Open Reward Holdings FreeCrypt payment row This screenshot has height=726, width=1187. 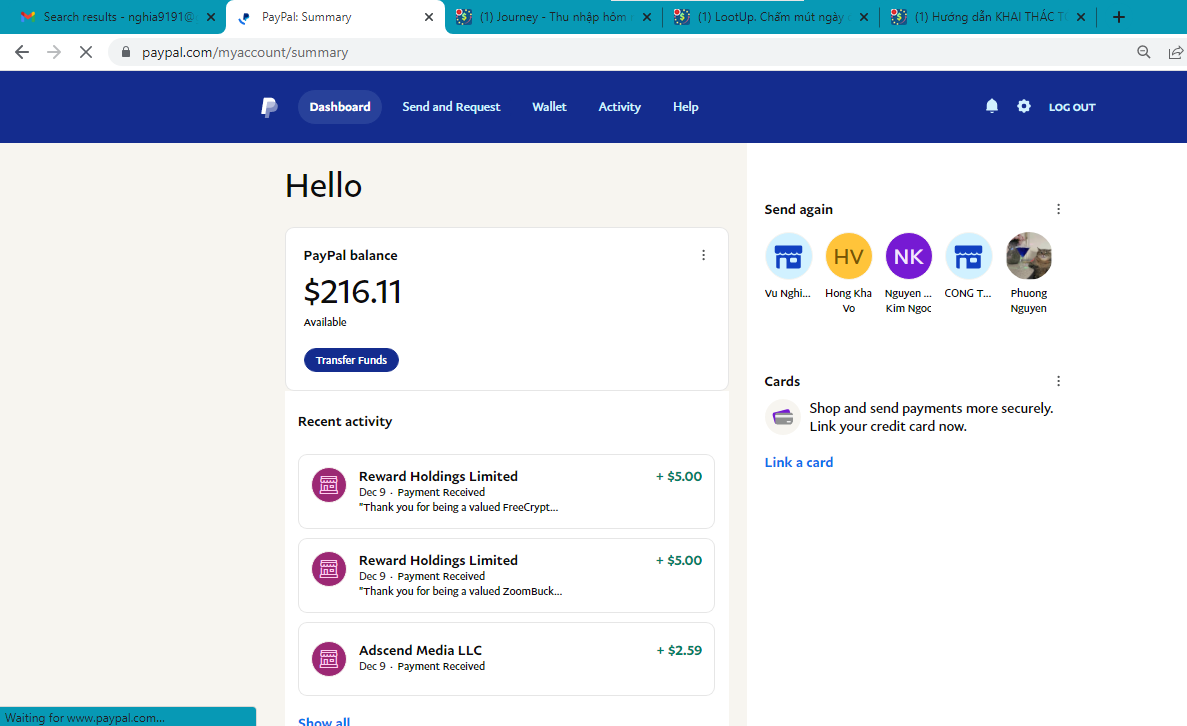click(506, 491)
